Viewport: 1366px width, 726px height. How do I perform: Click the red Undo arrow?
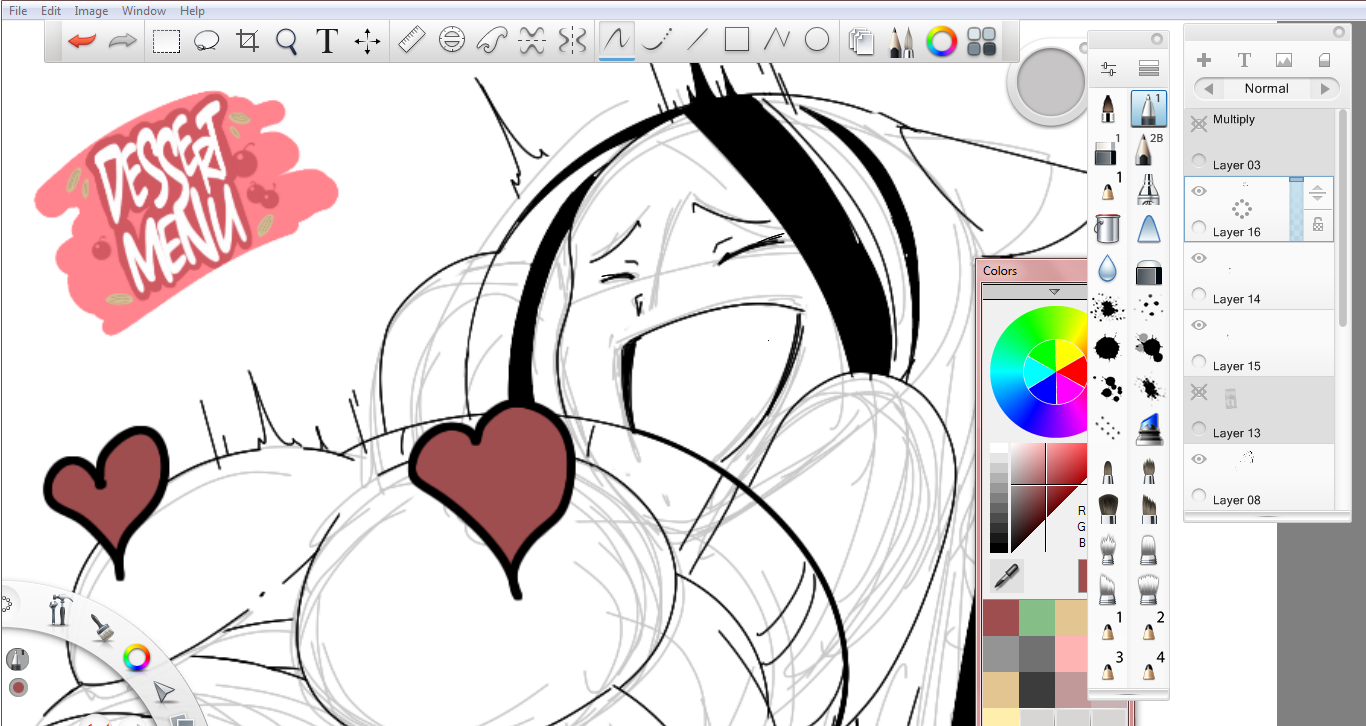82,41
